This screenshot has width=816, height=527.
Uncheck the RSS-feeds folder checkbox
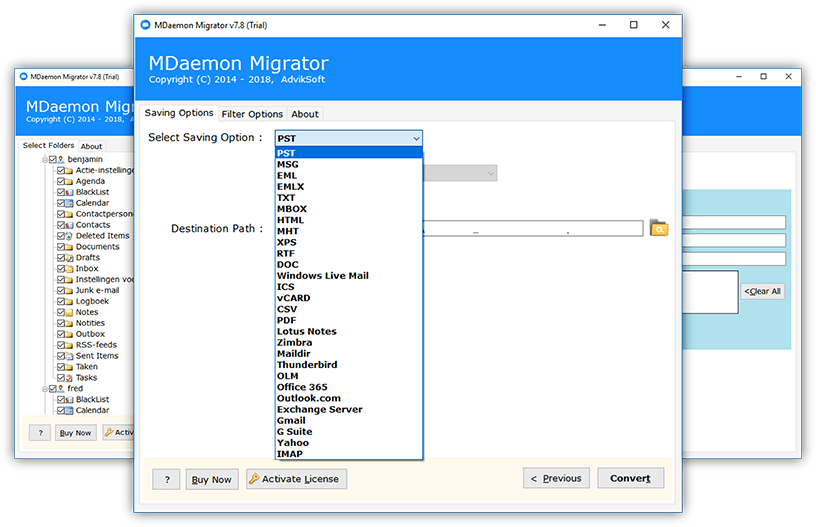(61, 345)
